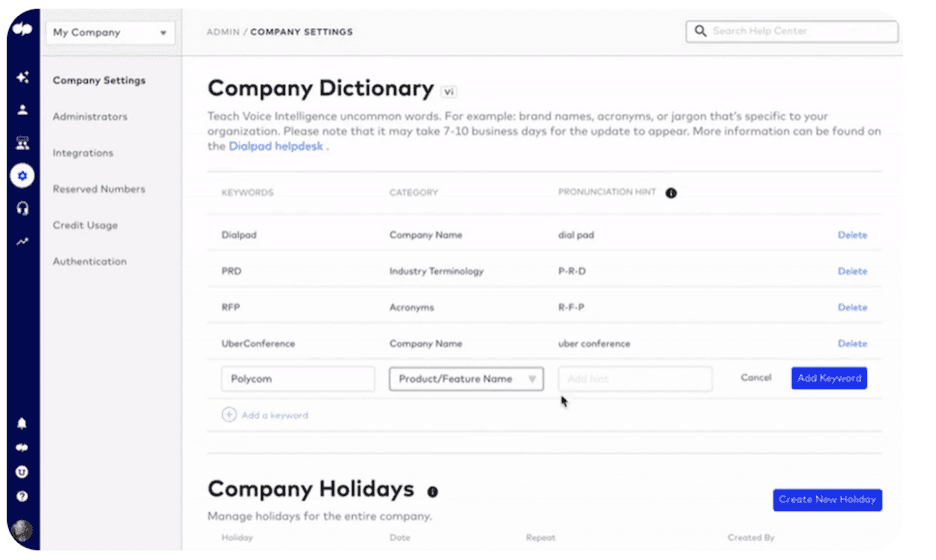This screenshot has width=936, height=560.
Task: Click the Company Holidays info icon
Action: pos(433,492)
